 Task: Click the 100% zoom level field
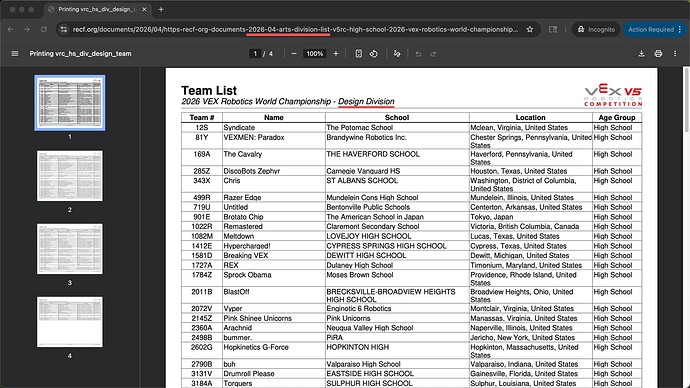click(315, 54)
